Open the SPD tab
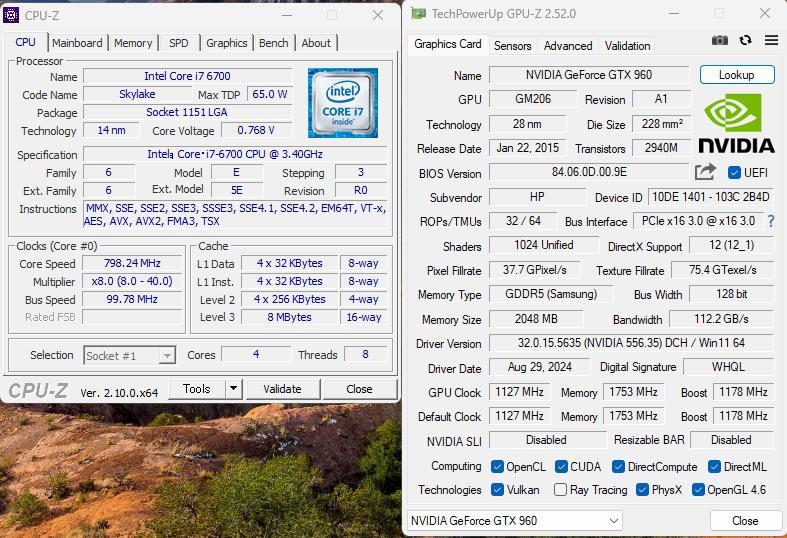This screenshot has height=538, width=787. coord(179,43)
